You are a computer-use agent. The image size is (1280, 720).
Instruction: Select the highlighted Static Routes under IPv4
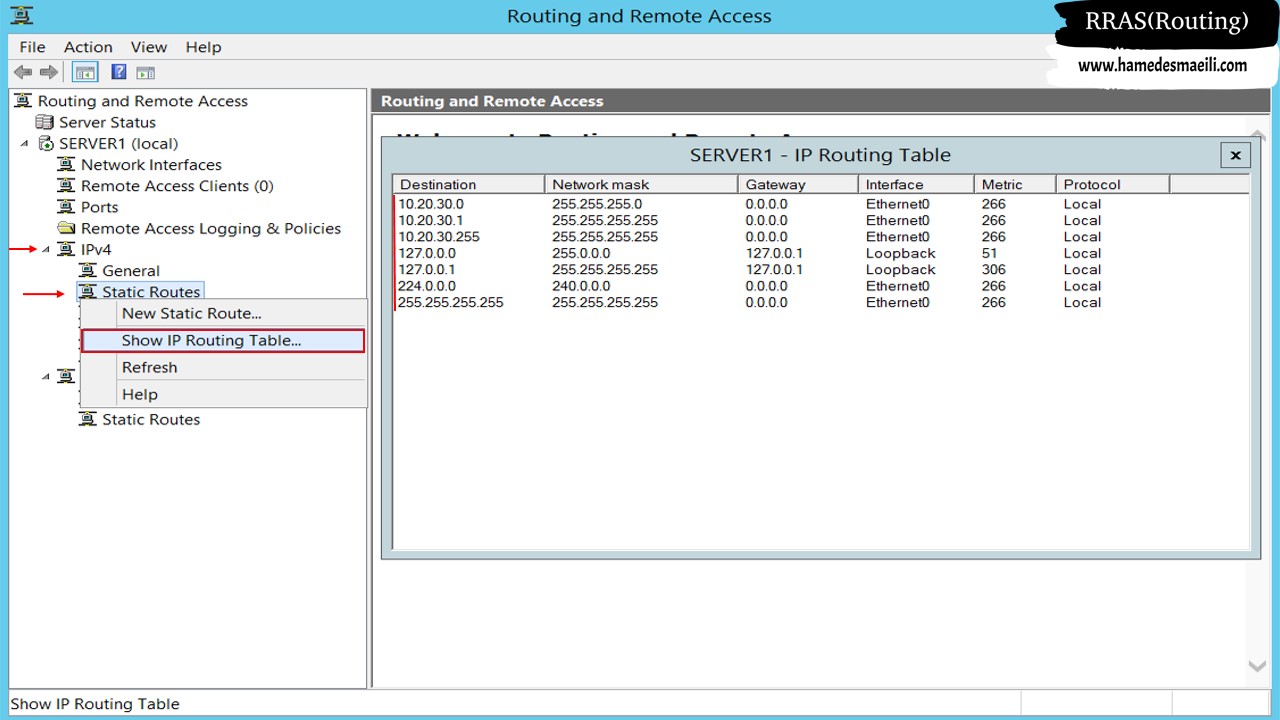(x=151, y=291)
